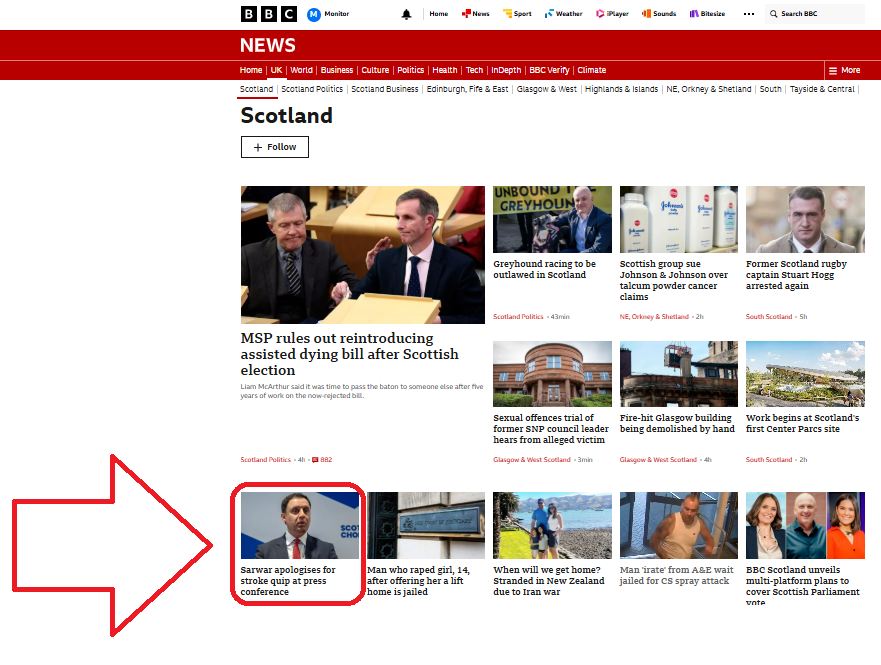Click the Center Parcs site render thumbnail

click(x=805, y=374)
